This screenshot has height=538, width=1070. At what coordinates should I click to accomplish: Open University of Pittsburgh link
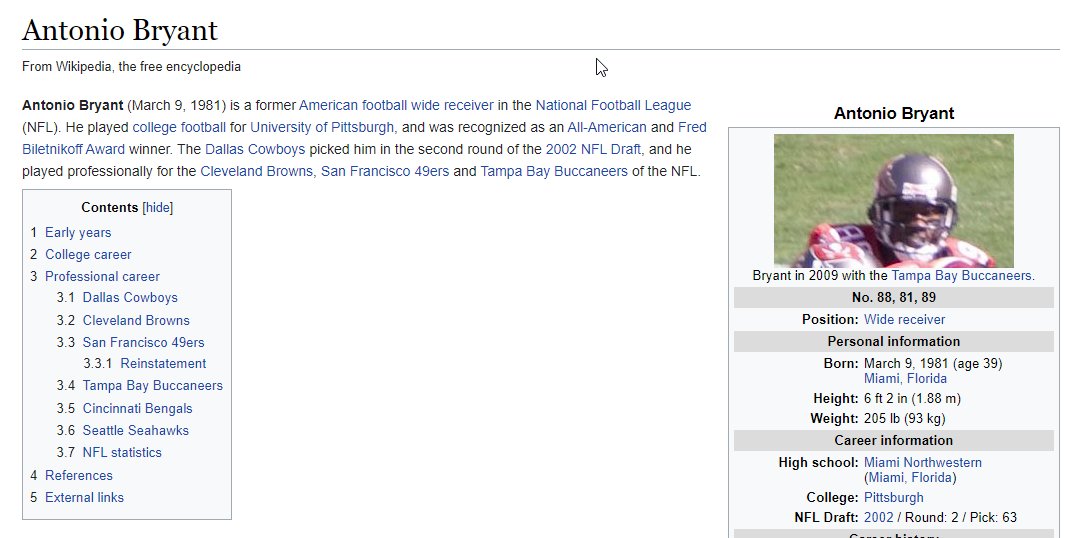click(321, 127)
